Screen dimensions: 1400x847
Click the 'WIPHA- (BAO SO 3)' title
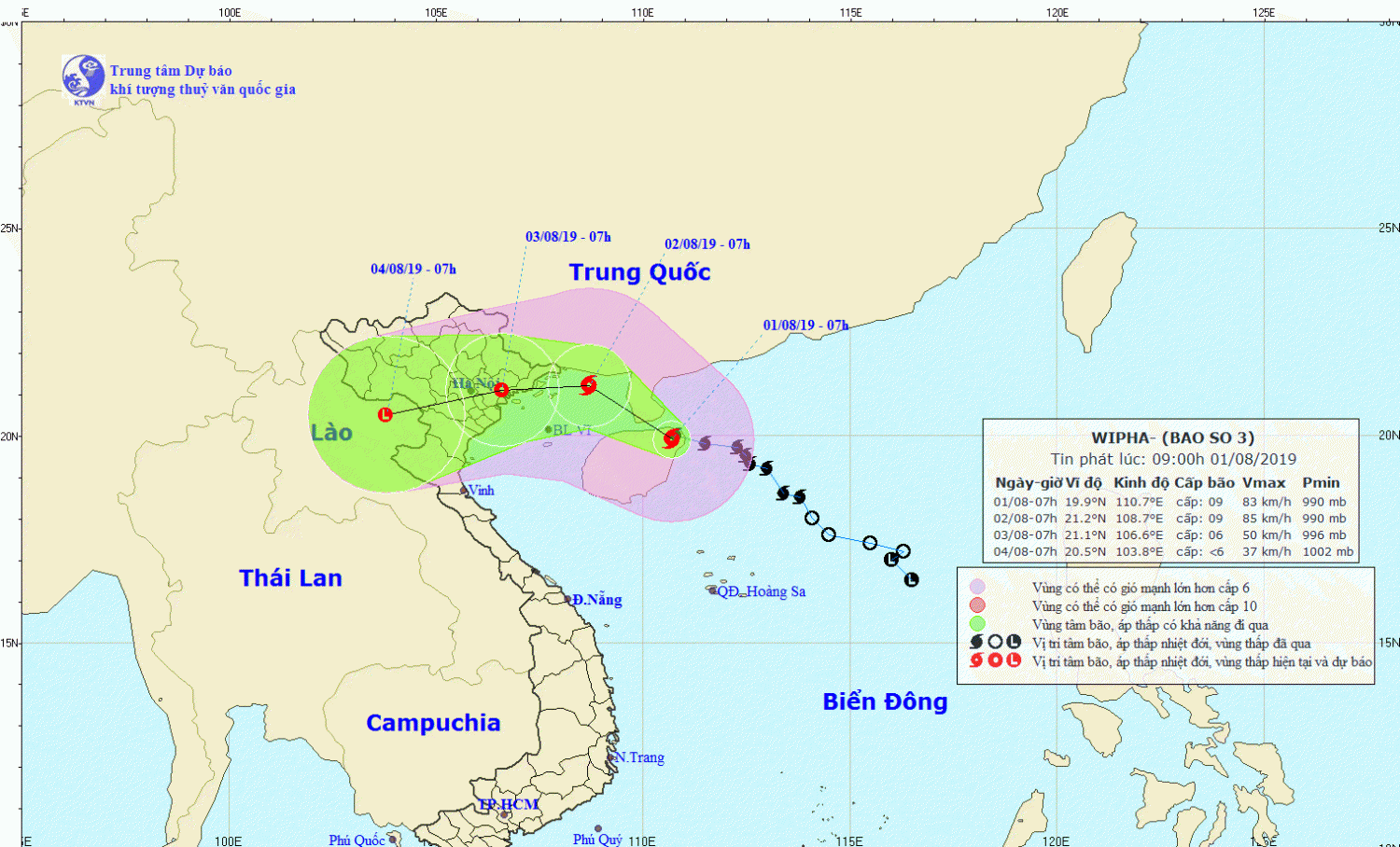(x=1173, y=437)
